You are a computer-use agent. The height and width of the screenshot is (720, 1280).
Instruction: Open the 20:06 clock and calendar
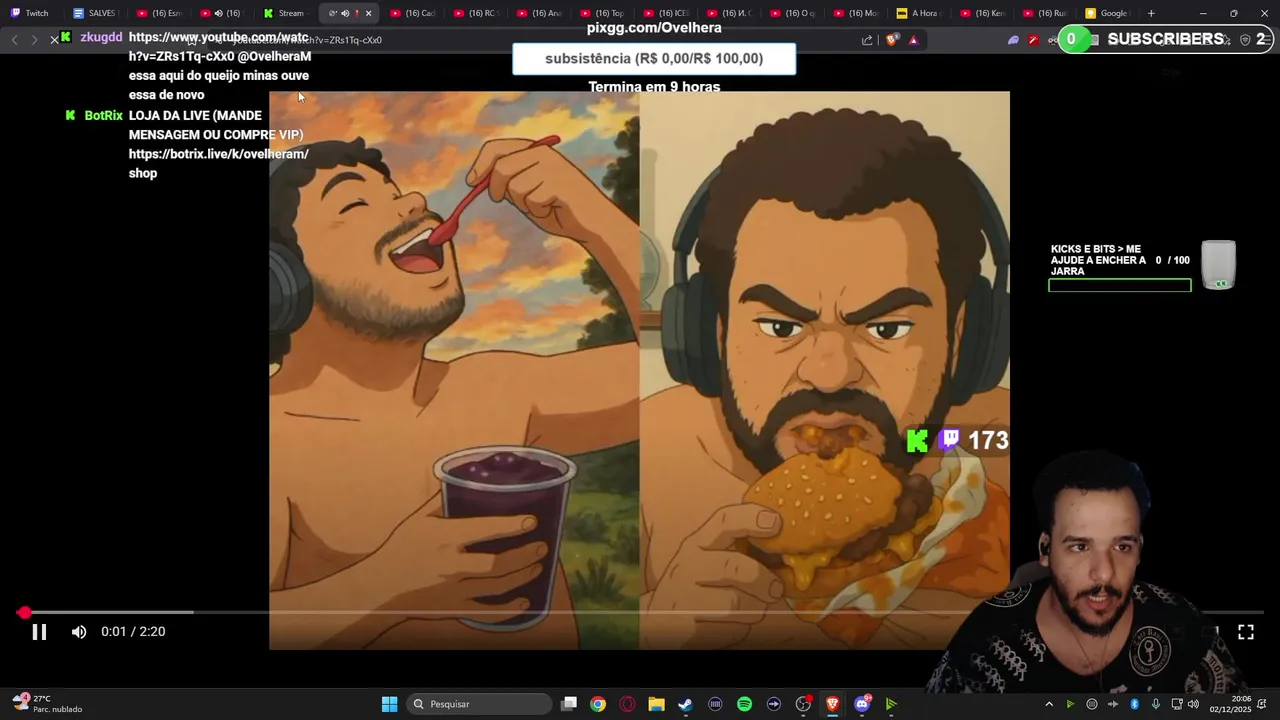[x=1230, y=704]
